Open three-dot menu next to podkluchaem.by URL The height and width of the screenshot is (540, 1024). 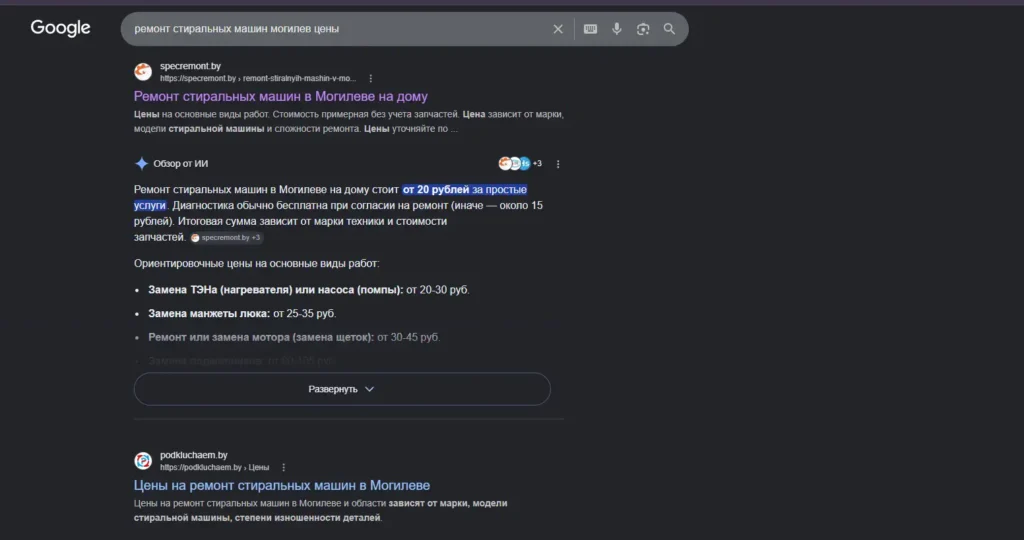(283, 468)
